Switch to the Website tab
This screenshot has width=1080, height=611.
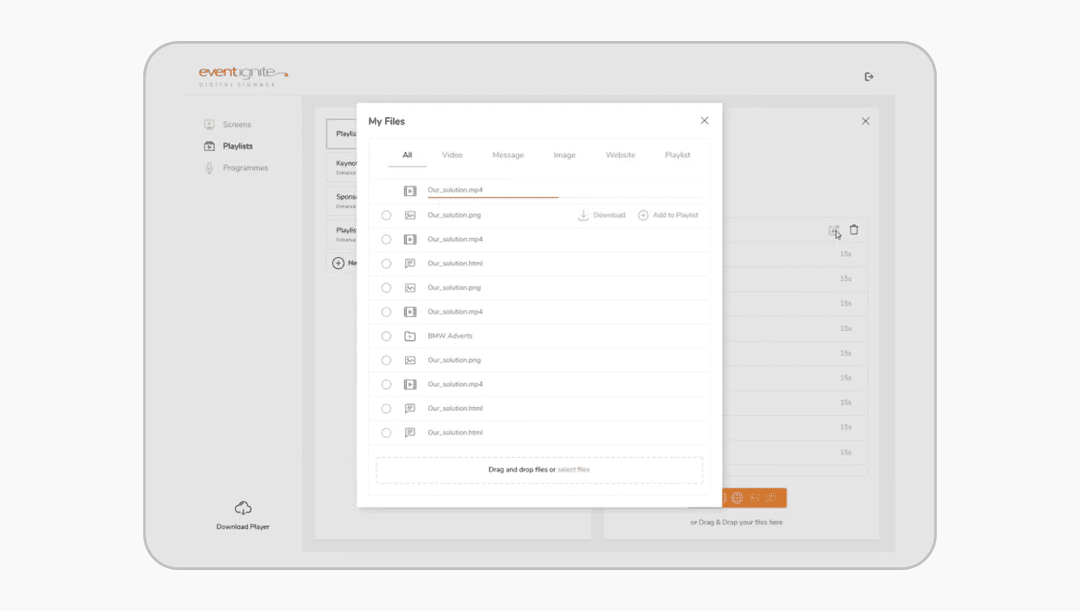point(620,155)
